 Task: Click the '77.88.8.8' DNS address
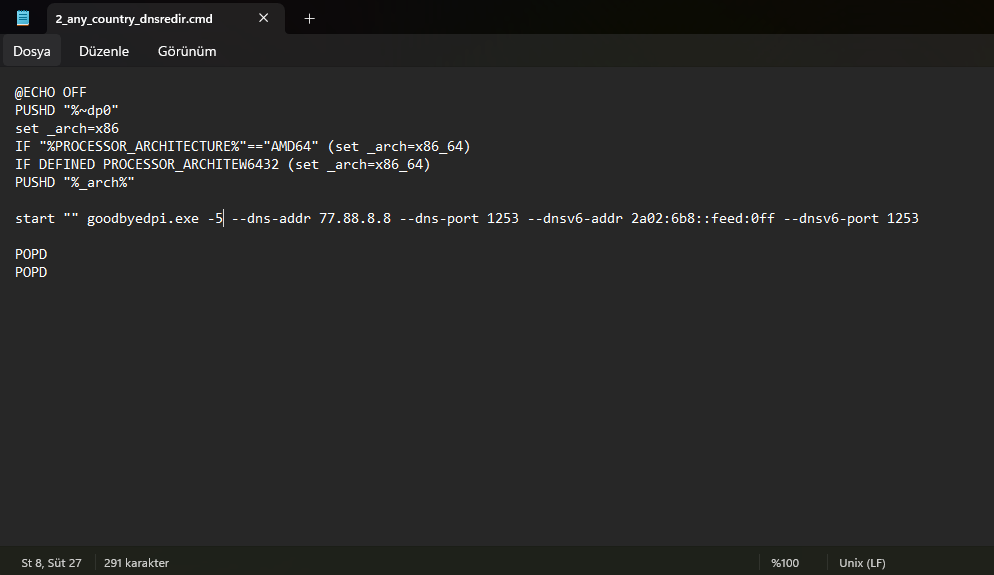[x=355, y=219]
